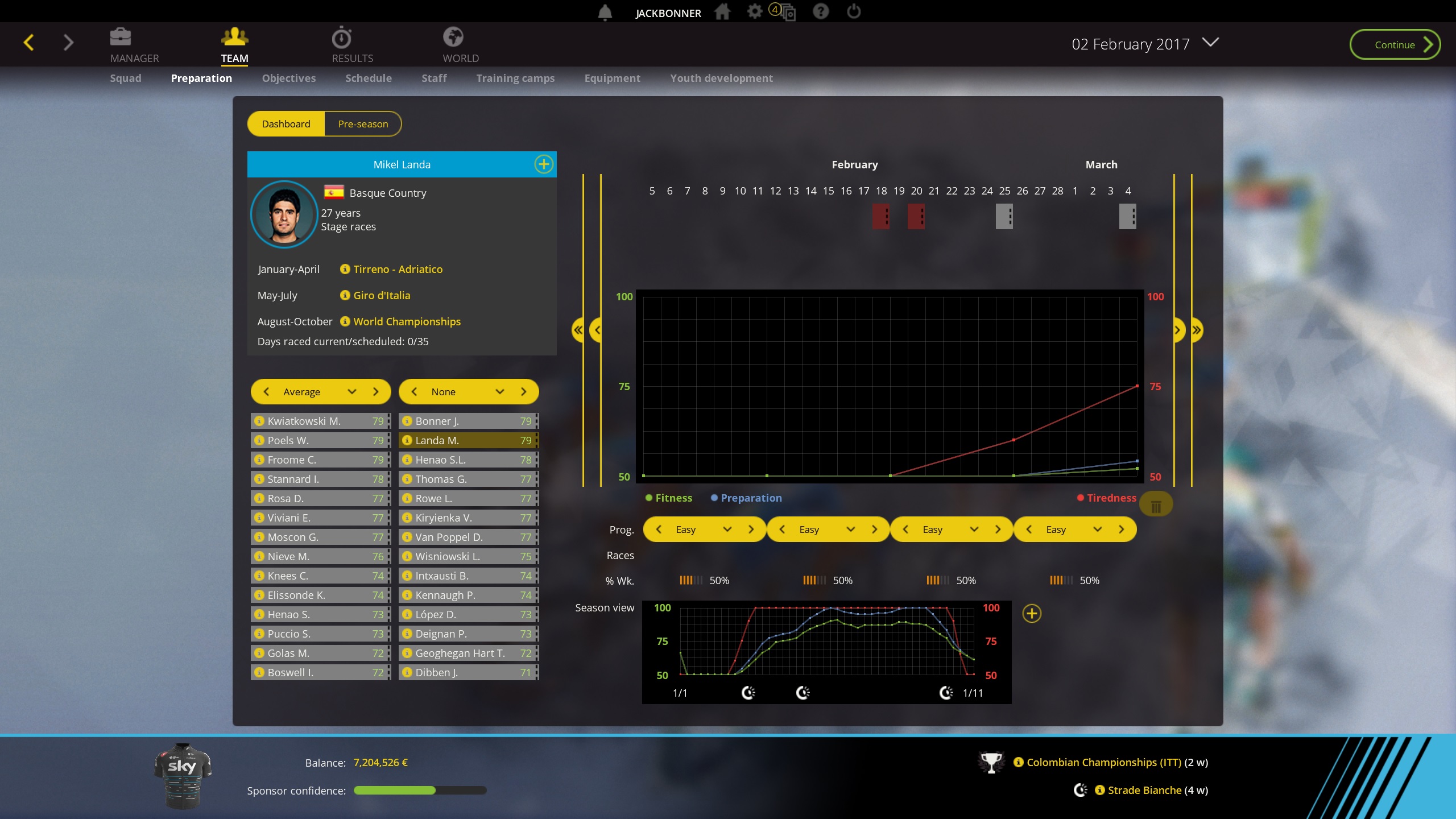Toggle the Tiredness graph legend
The height and width of the screenshot is (819, 1456).
tap(1106, 498)
